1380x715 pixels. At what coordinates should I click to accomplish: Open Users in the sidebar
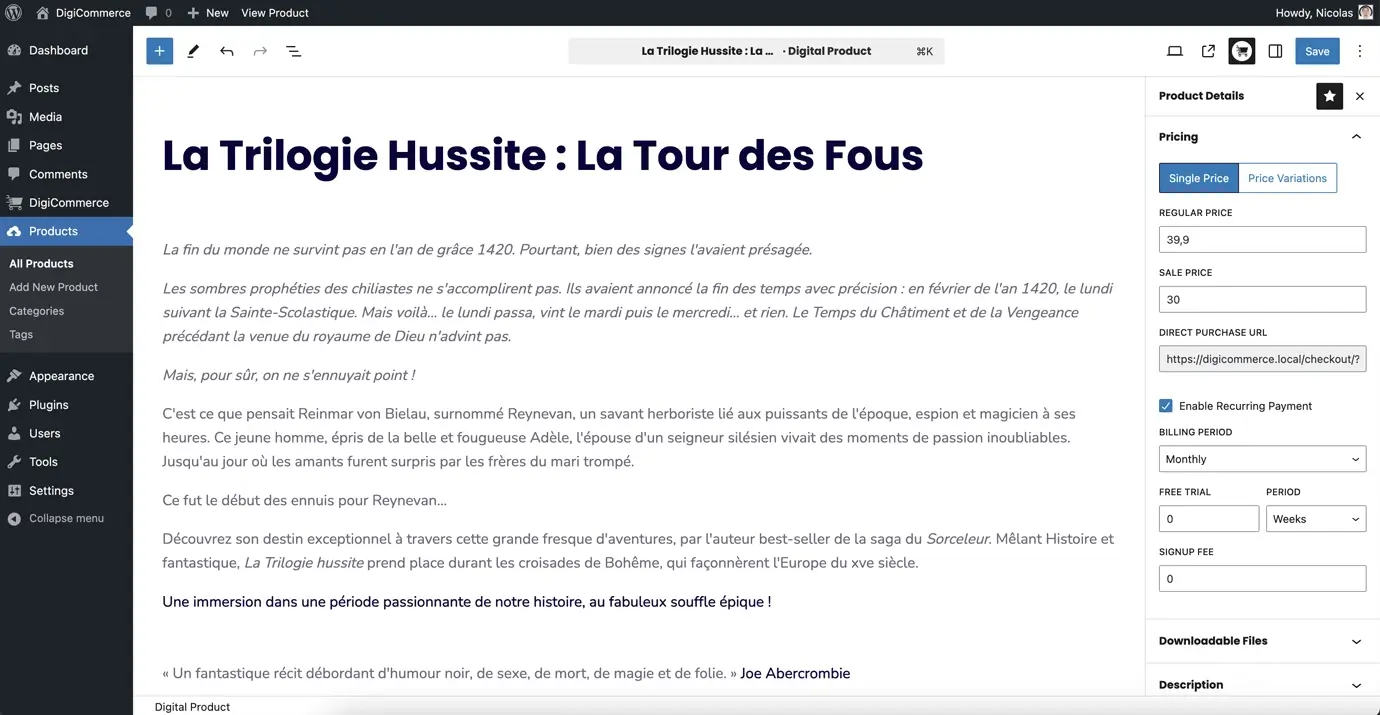66,433
